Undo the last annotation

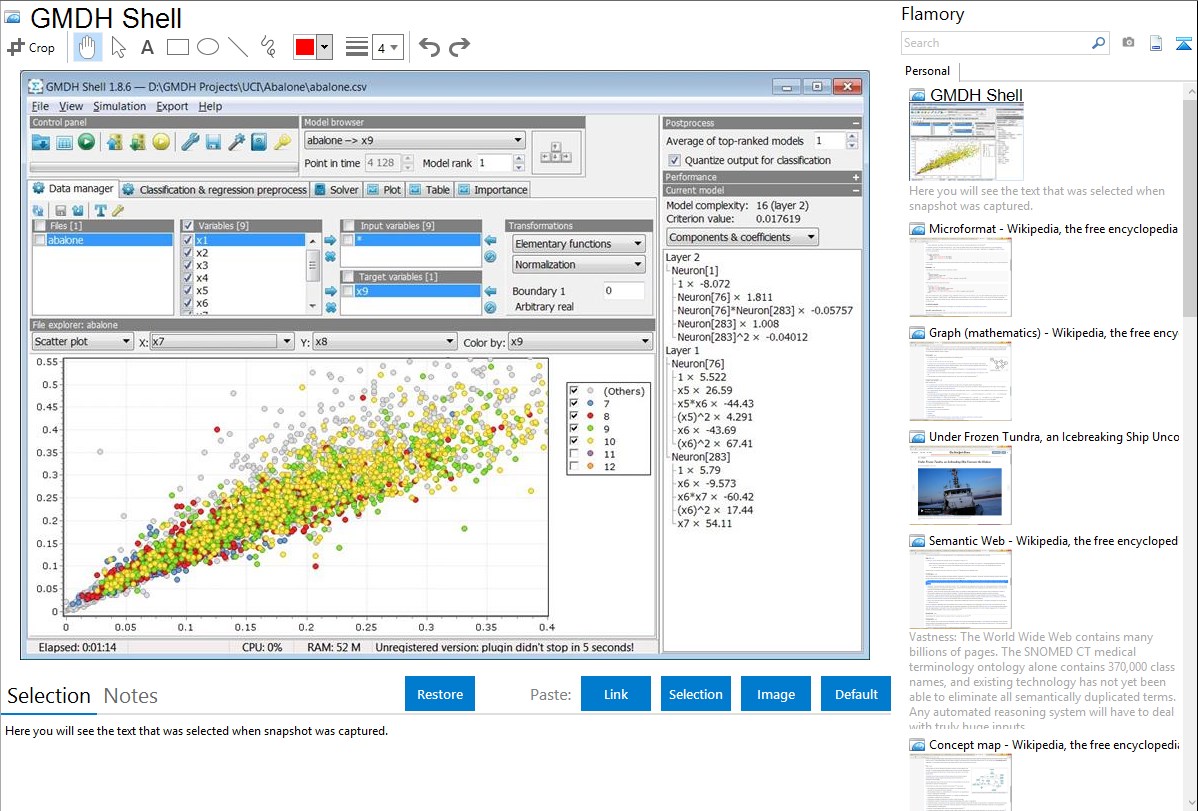coord(429,47)
